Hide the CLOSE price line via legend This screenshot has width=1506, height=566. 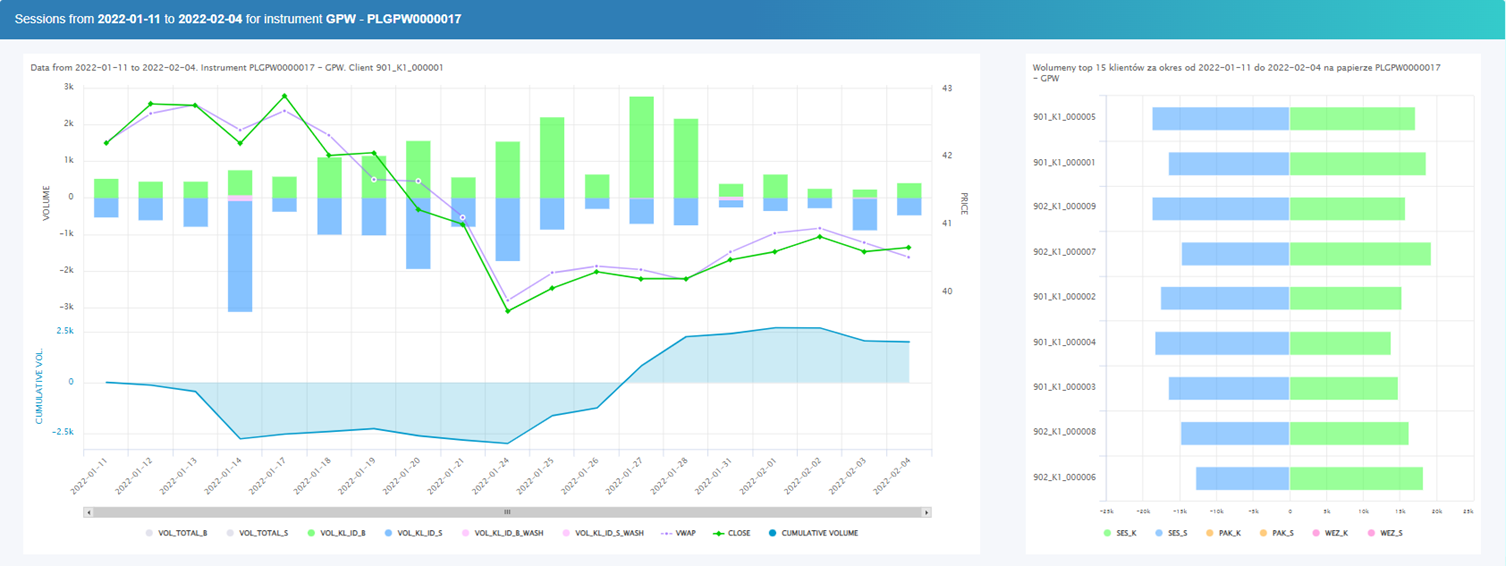(x=716, y=533)
